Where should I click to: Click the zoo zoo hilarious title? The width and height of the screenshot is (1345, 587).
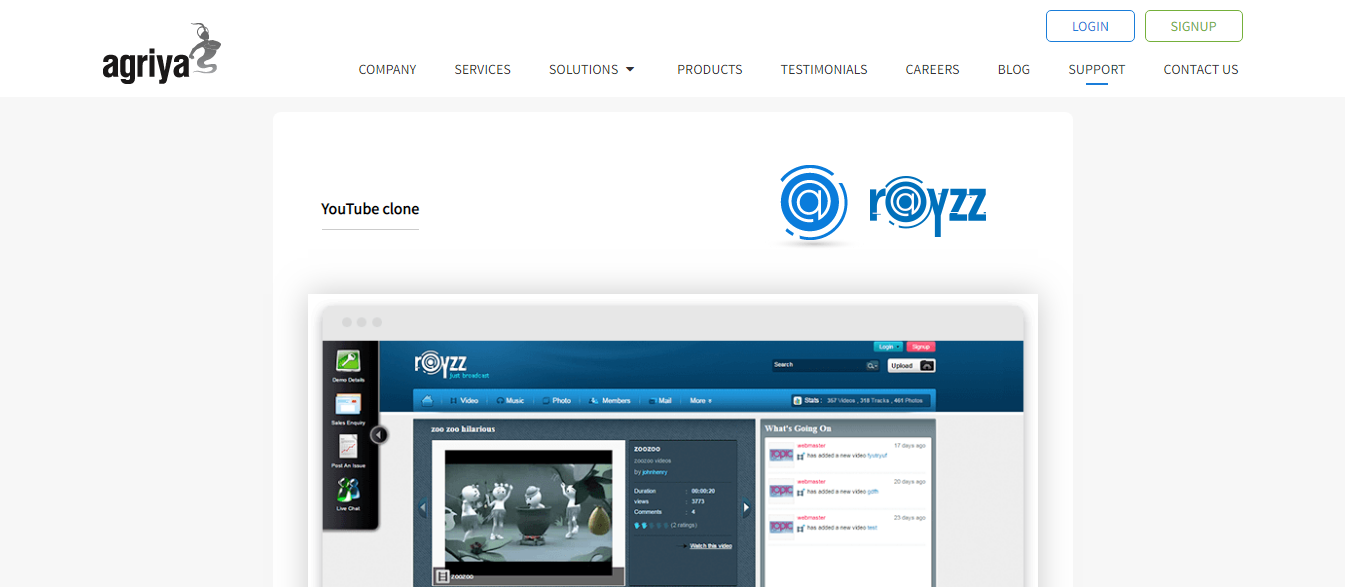463,429
